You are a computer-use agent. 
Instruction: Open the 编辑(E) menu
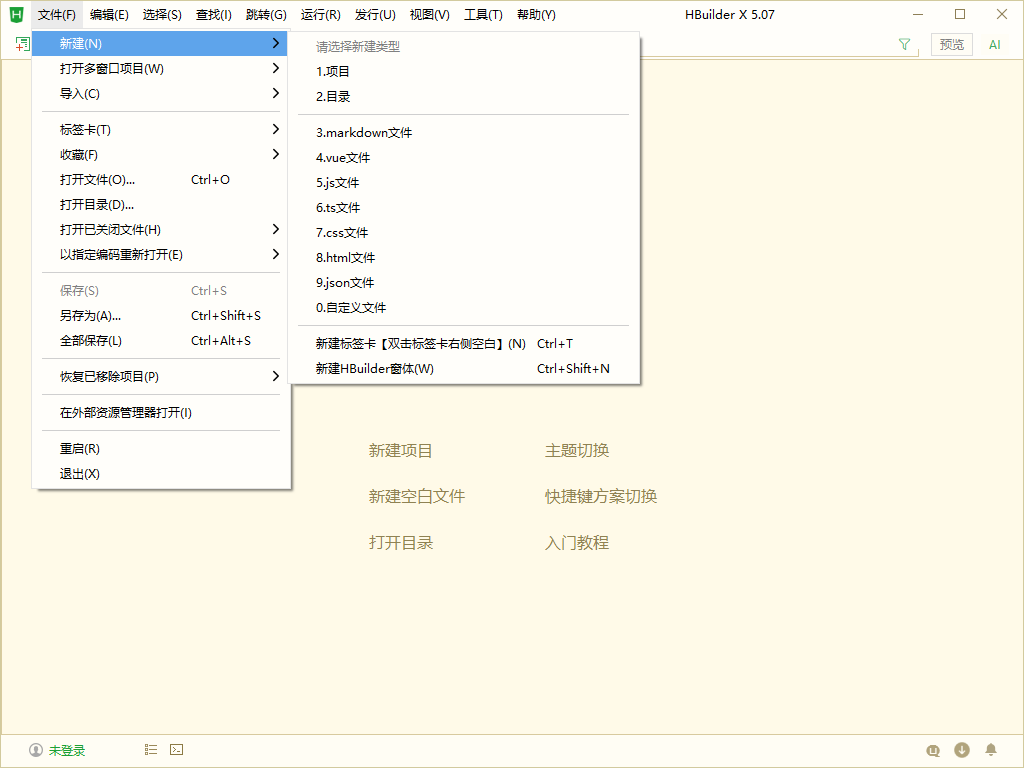[109, 14]
